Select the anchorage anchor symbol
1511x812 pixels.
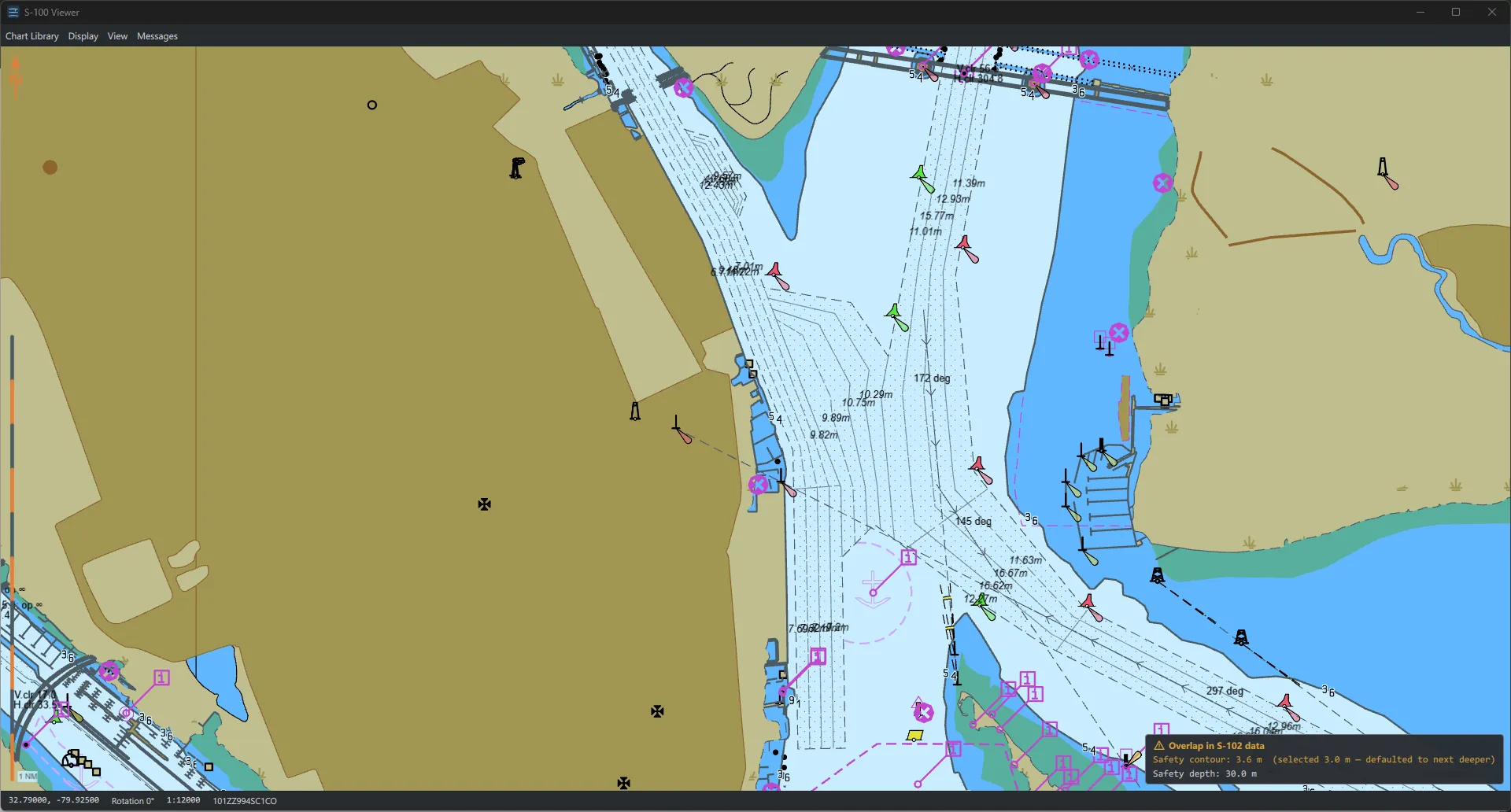(x=873, y=590)
